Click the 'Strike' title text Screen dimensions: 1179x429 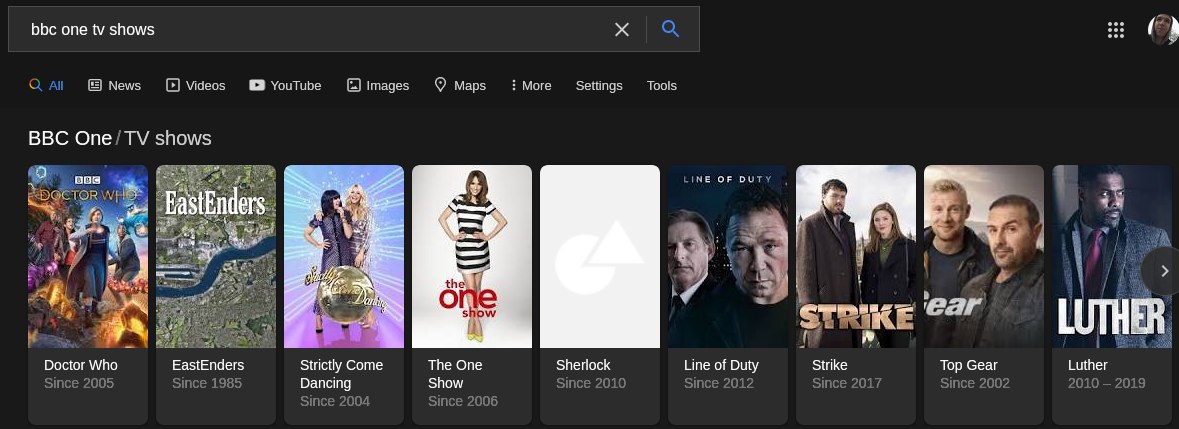[x=829, y=365]
